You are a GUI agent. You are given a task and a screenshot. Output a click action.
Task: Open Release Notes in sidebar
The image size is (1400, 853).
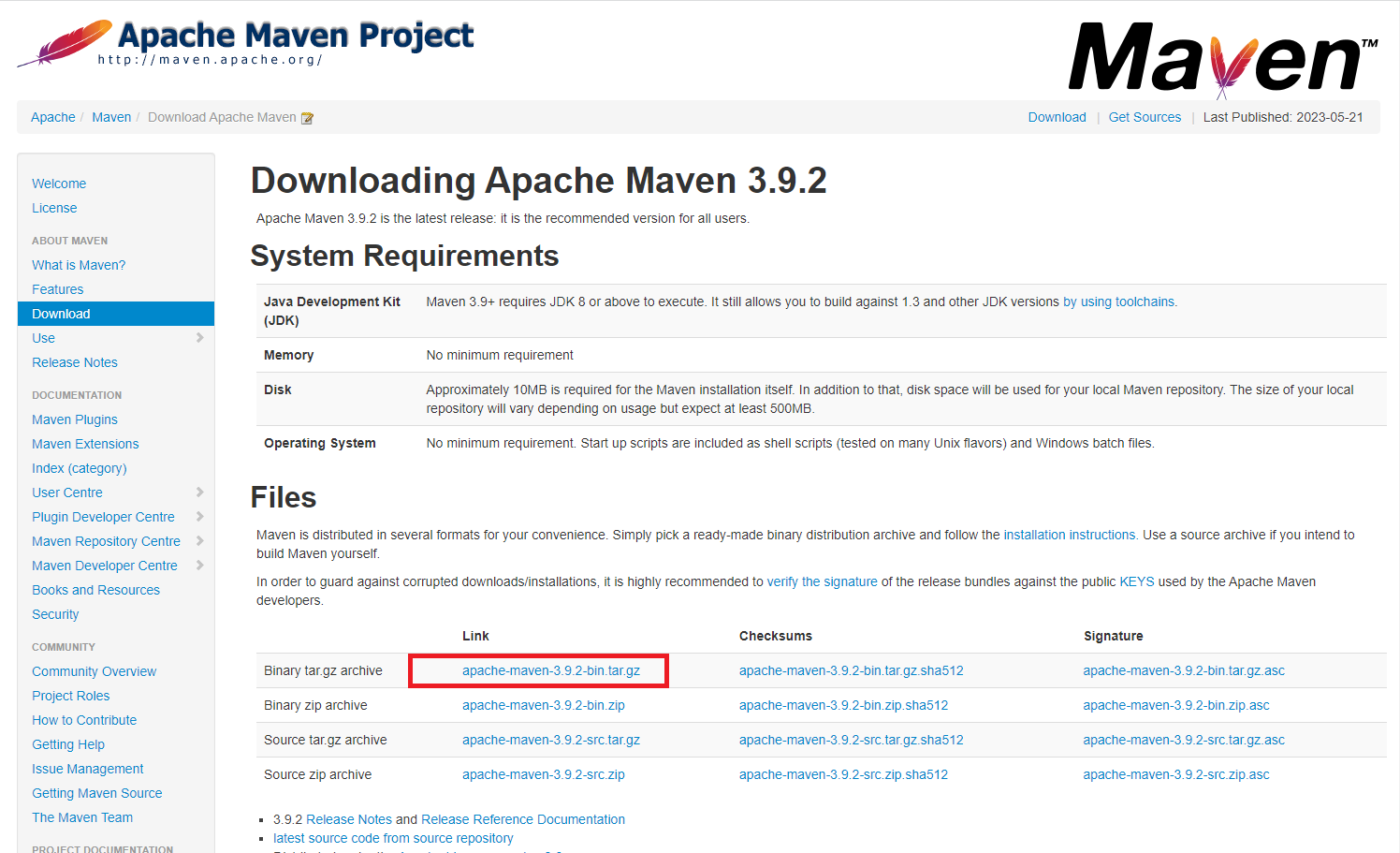point(75,362)
